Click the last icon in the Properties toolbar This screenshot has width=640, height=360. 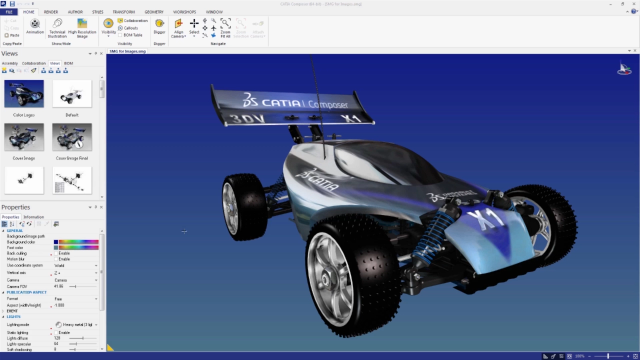coord(56,224)
